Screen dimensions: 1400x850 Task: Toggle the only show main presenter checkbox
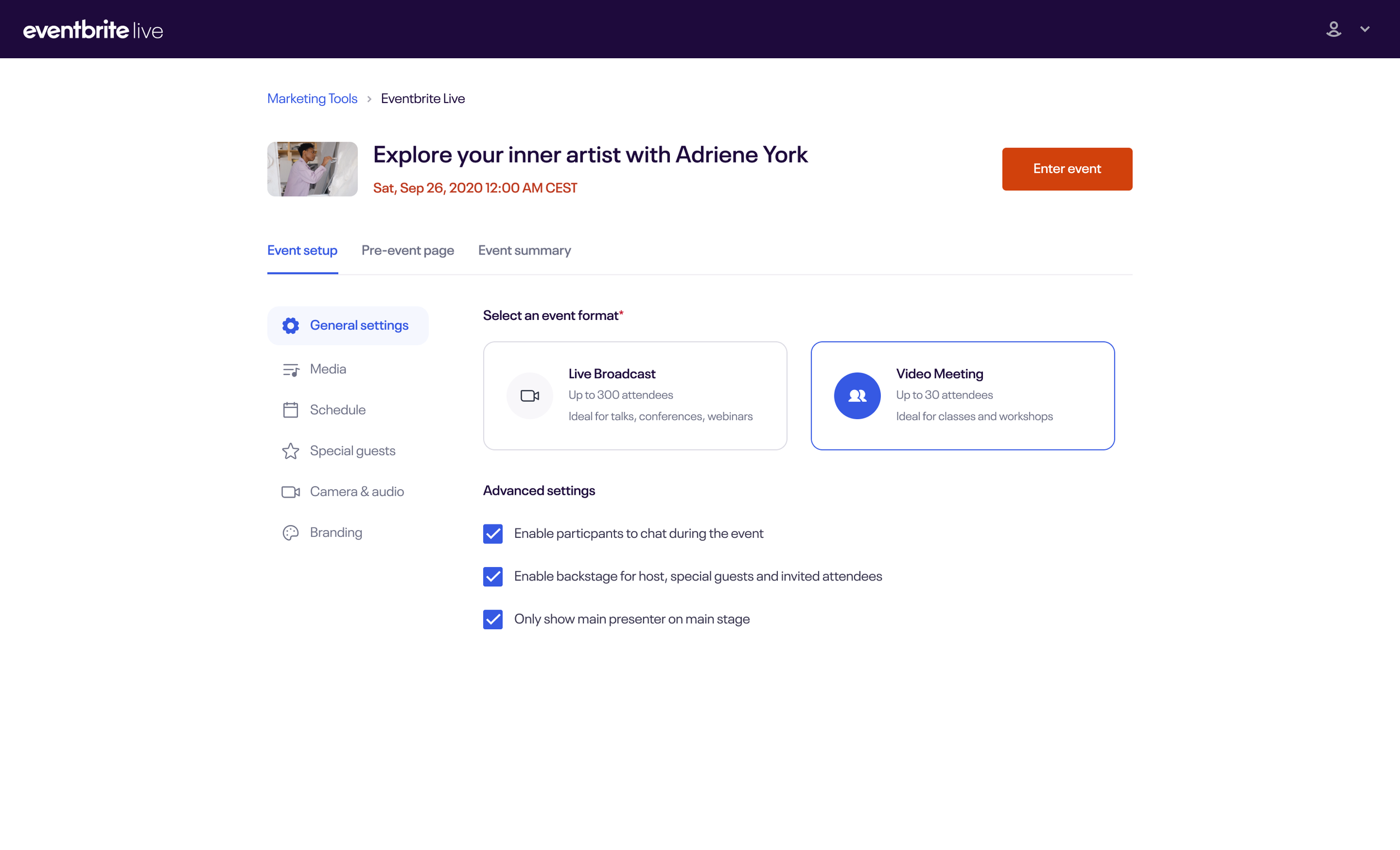pos(493,619)
